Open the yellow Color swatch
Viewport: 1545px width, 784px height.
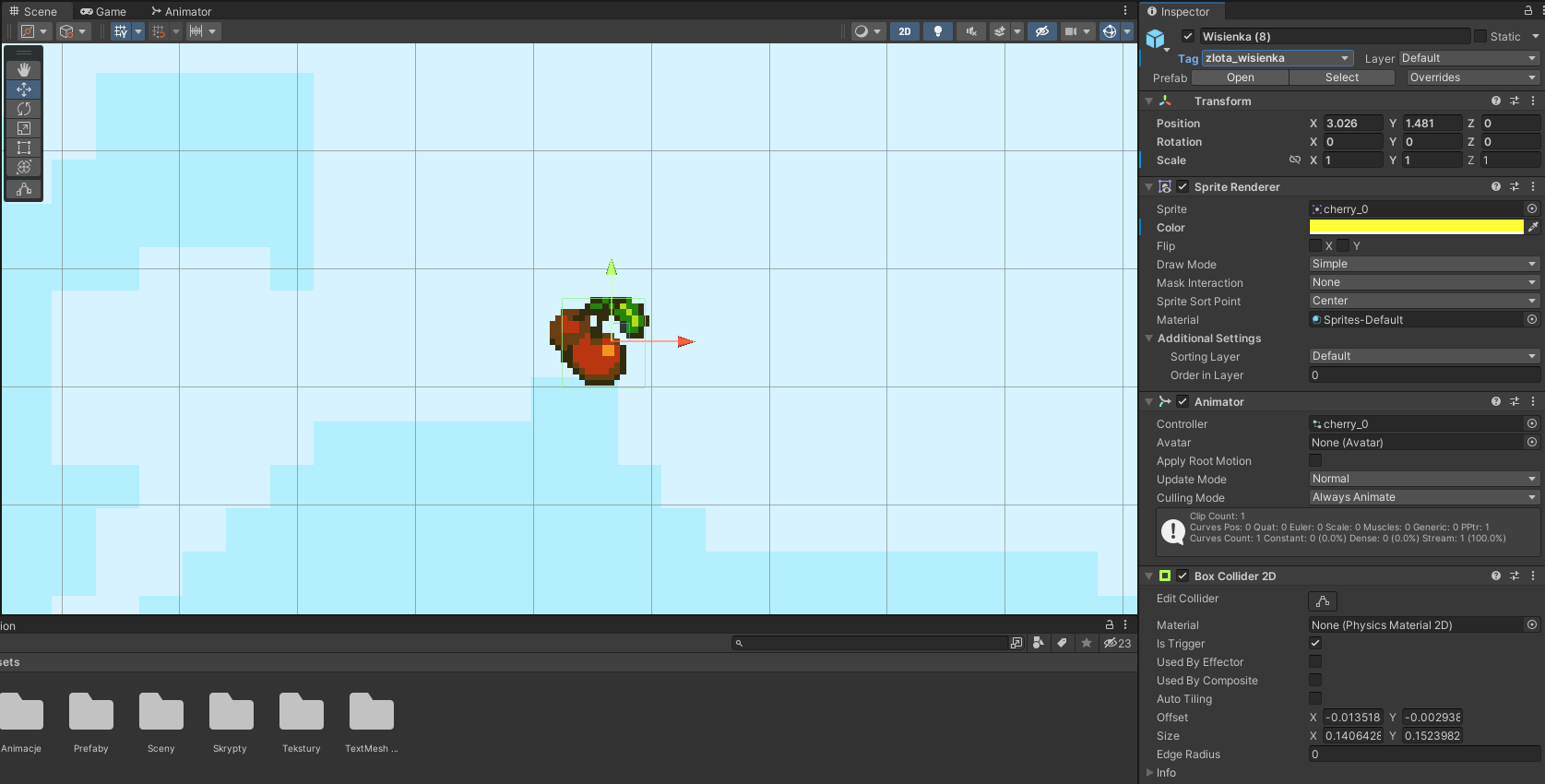click(x=1416, y=227)
